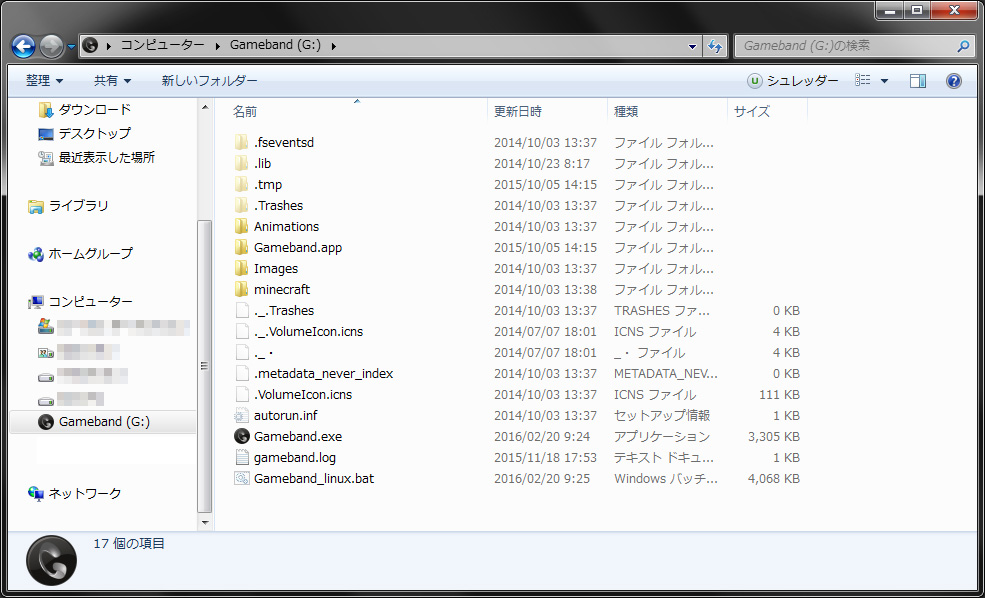Open the 共有 menu
Viewport: 985px width, 598px height.
pyautogui.click(x=112, y=80)
